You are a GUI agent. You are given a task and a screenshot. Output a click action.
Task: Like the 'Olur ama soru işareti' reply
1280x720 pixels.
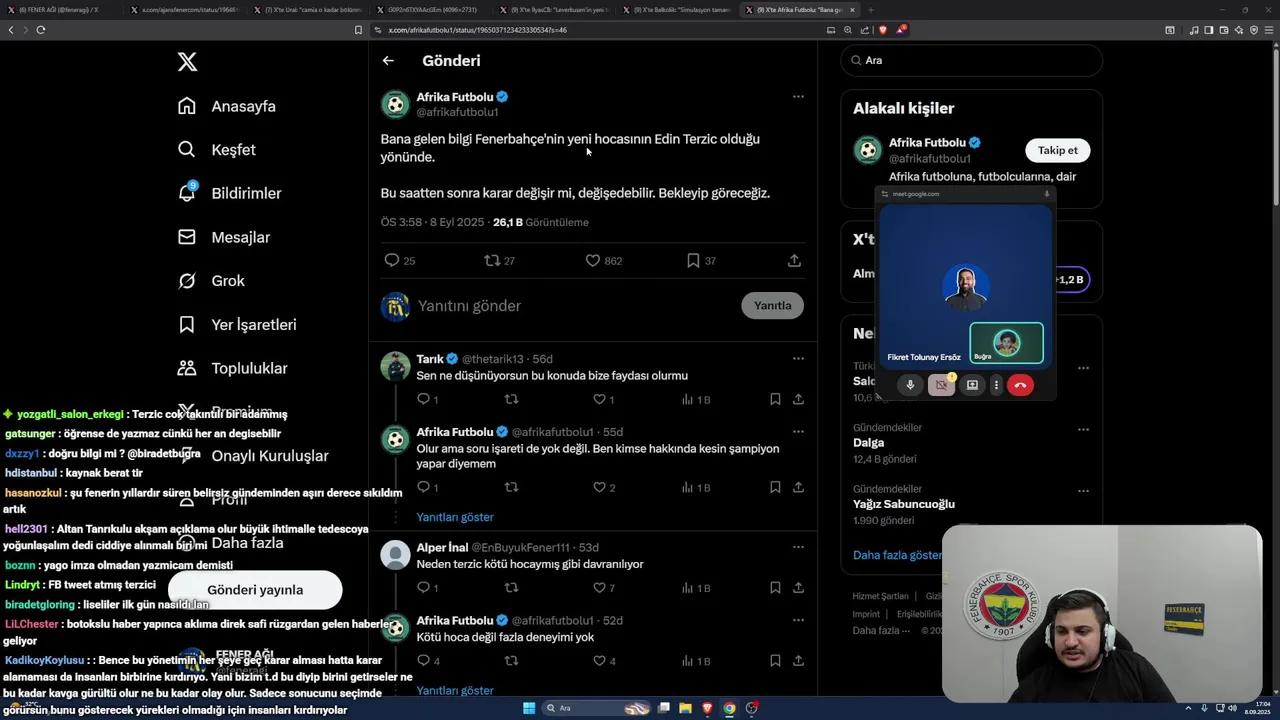pyautogui.click(x=604, y=488)
